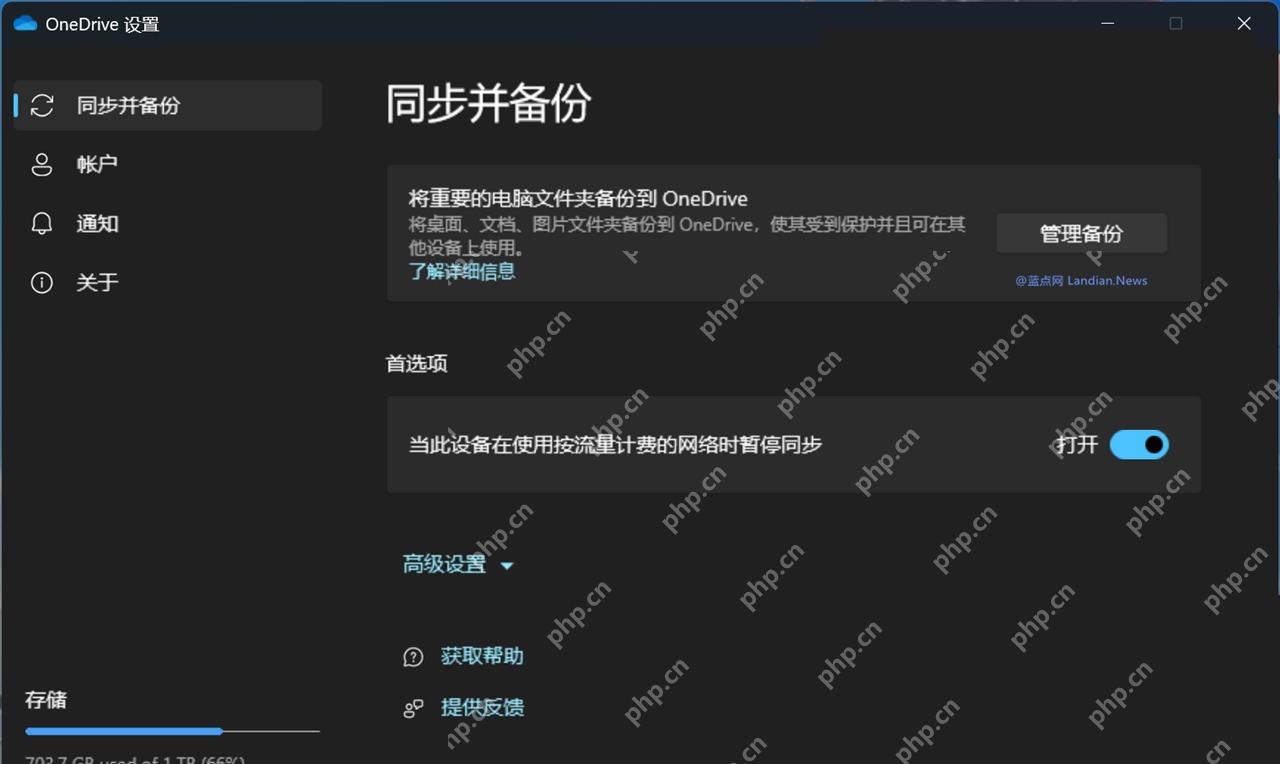Click the notification bell icon
Screen dimensions: 1280x764
(x=42, y=224)
